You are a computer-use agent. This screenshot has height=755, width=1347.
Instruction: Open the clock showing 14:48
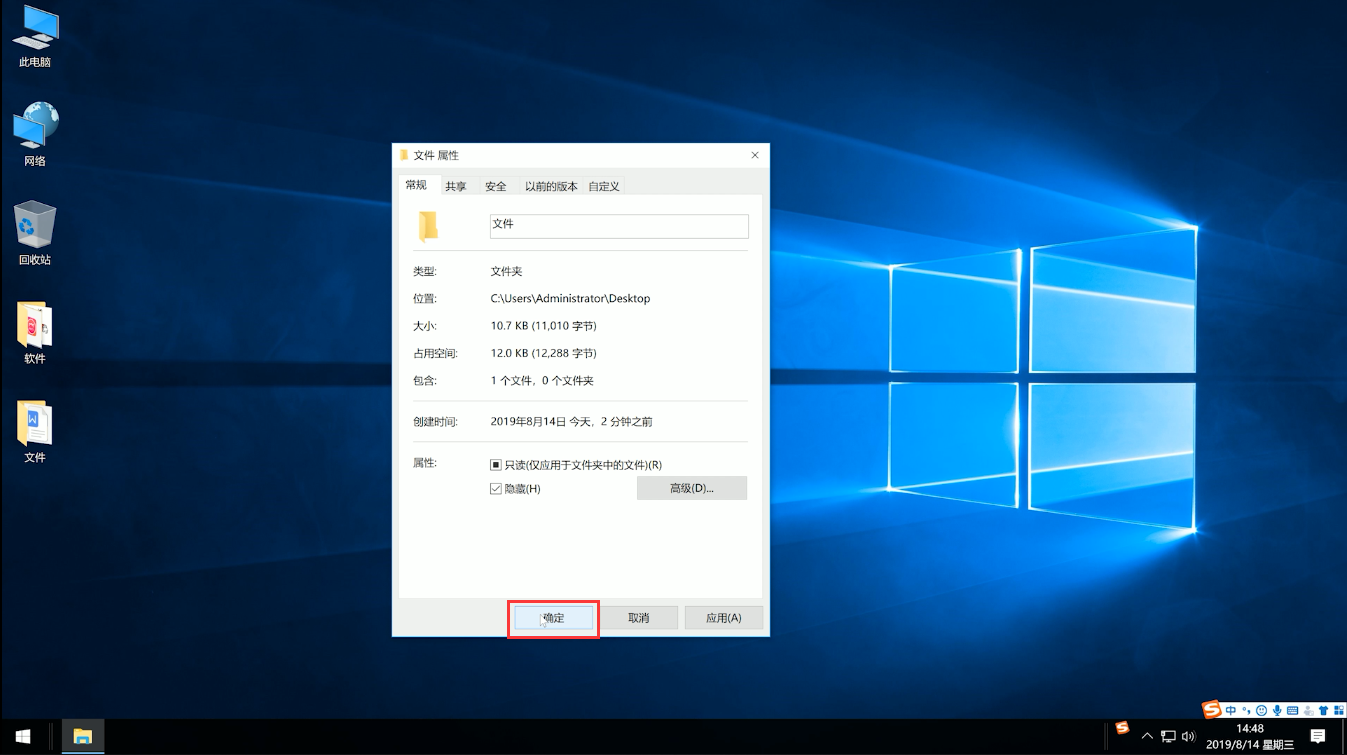pyautogui.click(x=1250, y=736)
